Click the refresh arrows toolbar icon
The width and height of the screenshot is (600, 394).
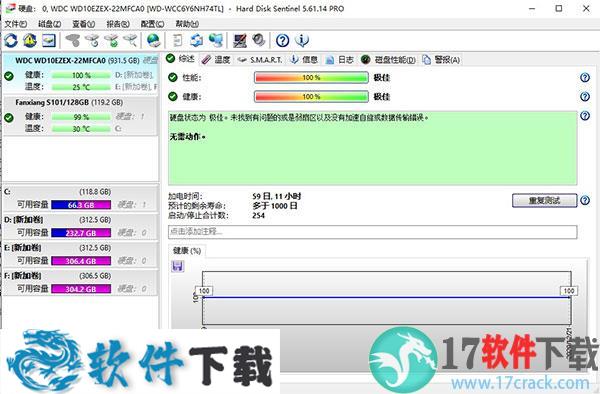coord(11,40)
